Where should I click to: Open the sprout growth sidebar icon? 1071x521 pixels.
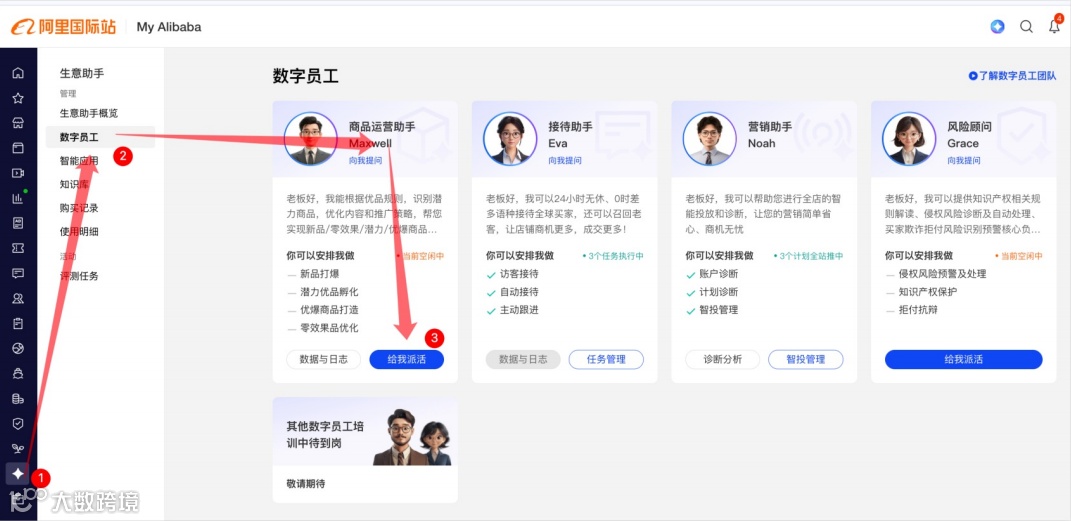click(x=18, y=449)
